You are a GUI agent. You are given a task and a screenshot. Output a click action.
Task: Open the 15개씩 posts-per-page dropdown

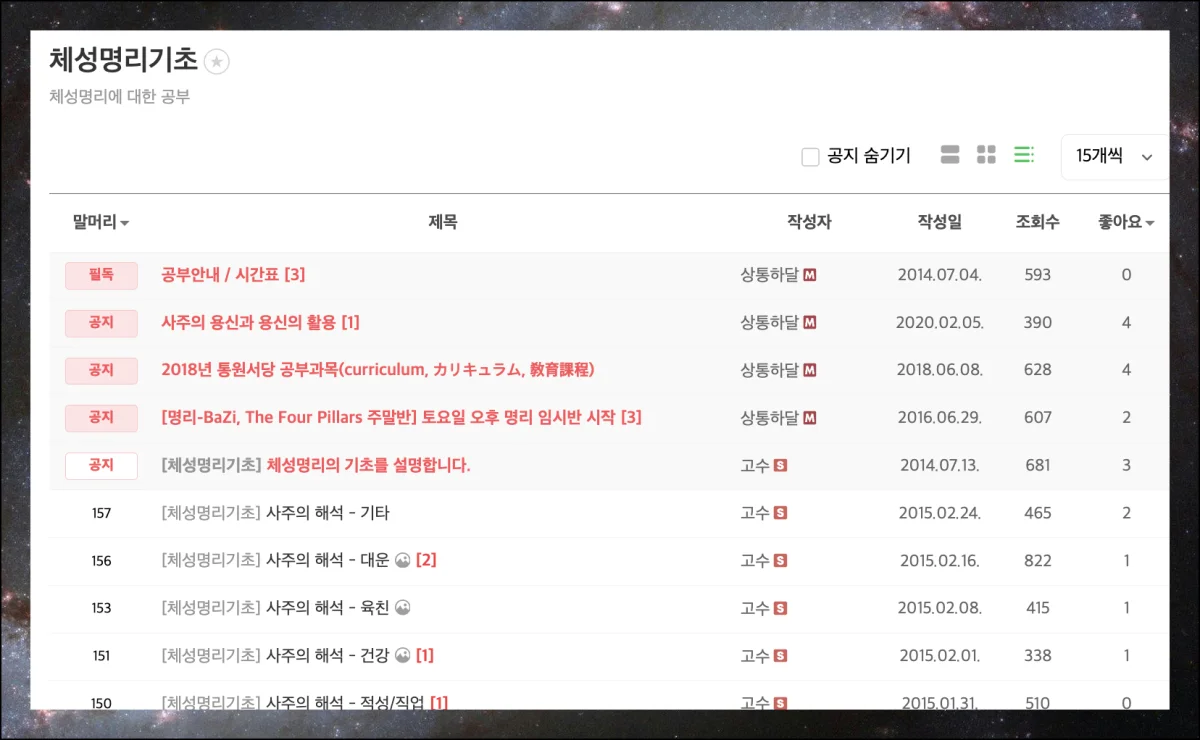(x=1113, y=157)
